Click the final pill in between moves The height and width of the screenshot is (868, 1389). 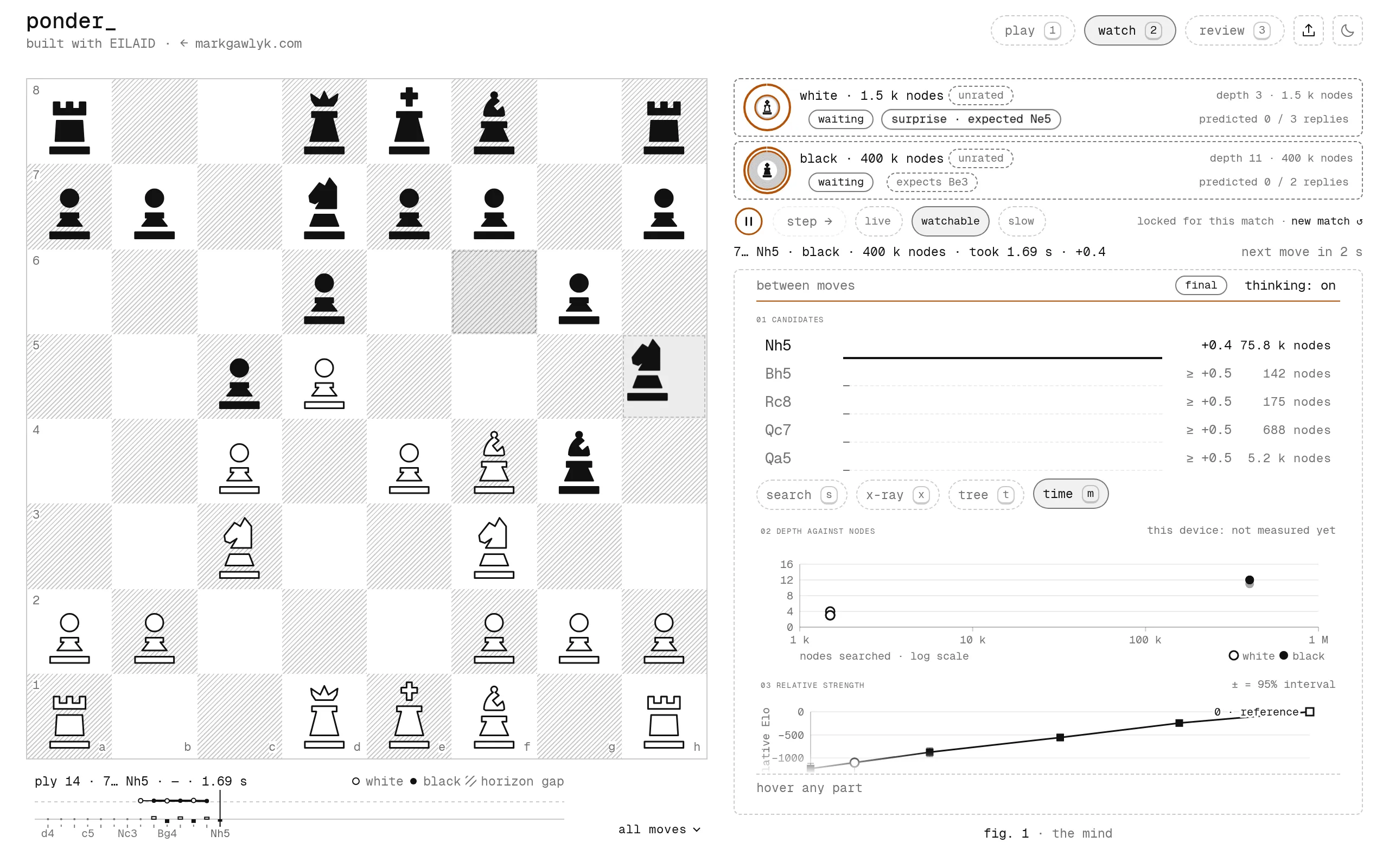point(1200,285)
